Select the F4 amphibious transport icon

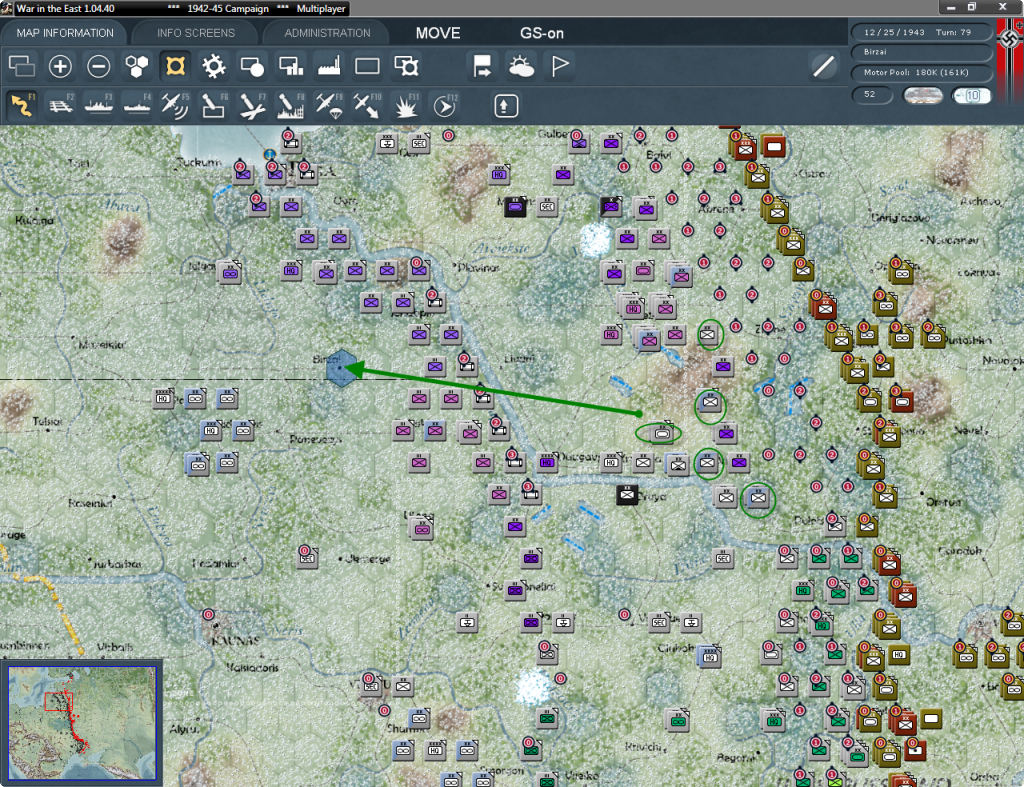[x=137, y=106]
